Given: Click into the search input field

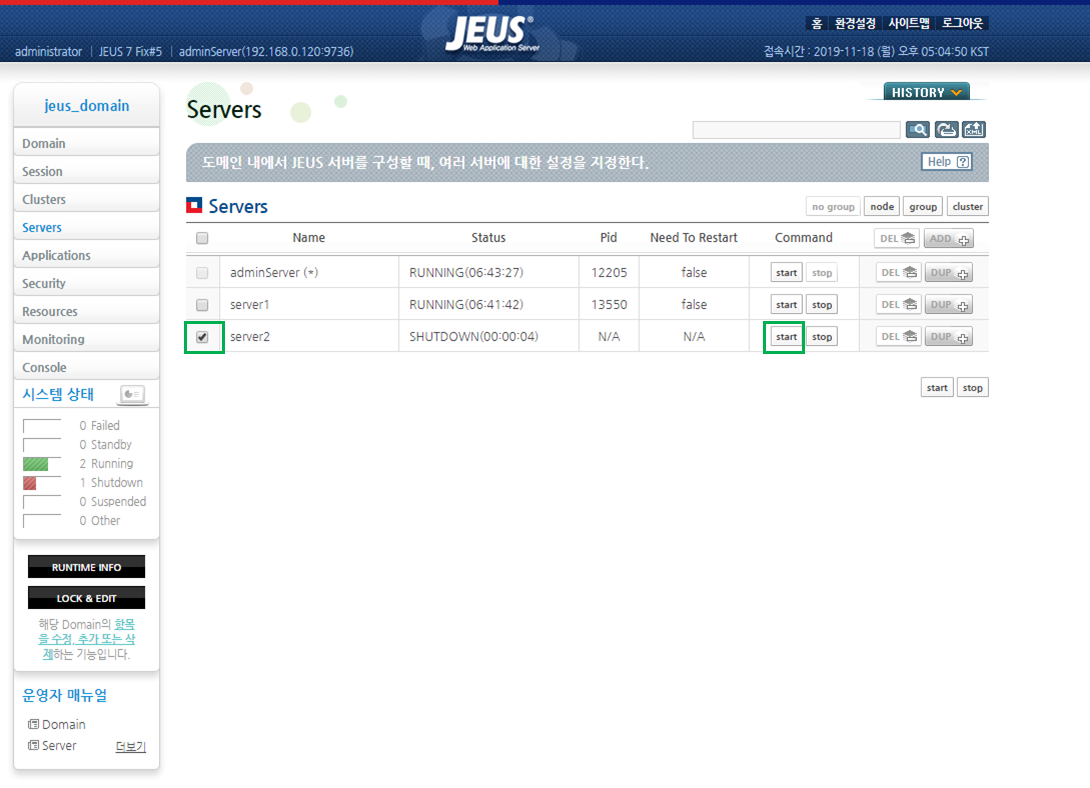Looking at the screenshot, I should tap(797, 130).
